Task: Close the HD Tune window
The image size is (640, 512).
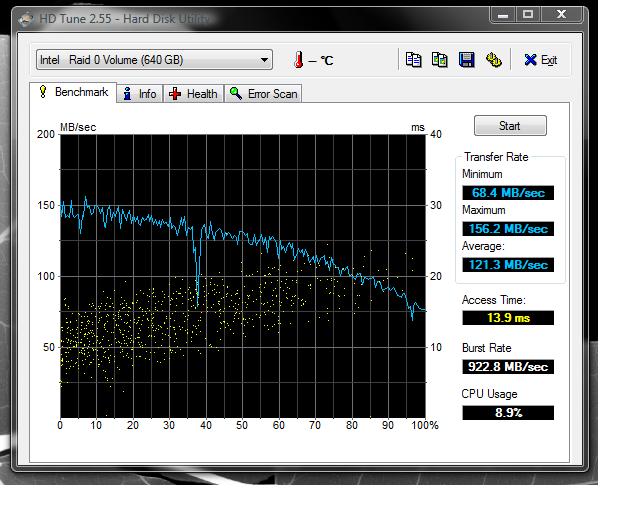Action: click(x=561, y=15)
